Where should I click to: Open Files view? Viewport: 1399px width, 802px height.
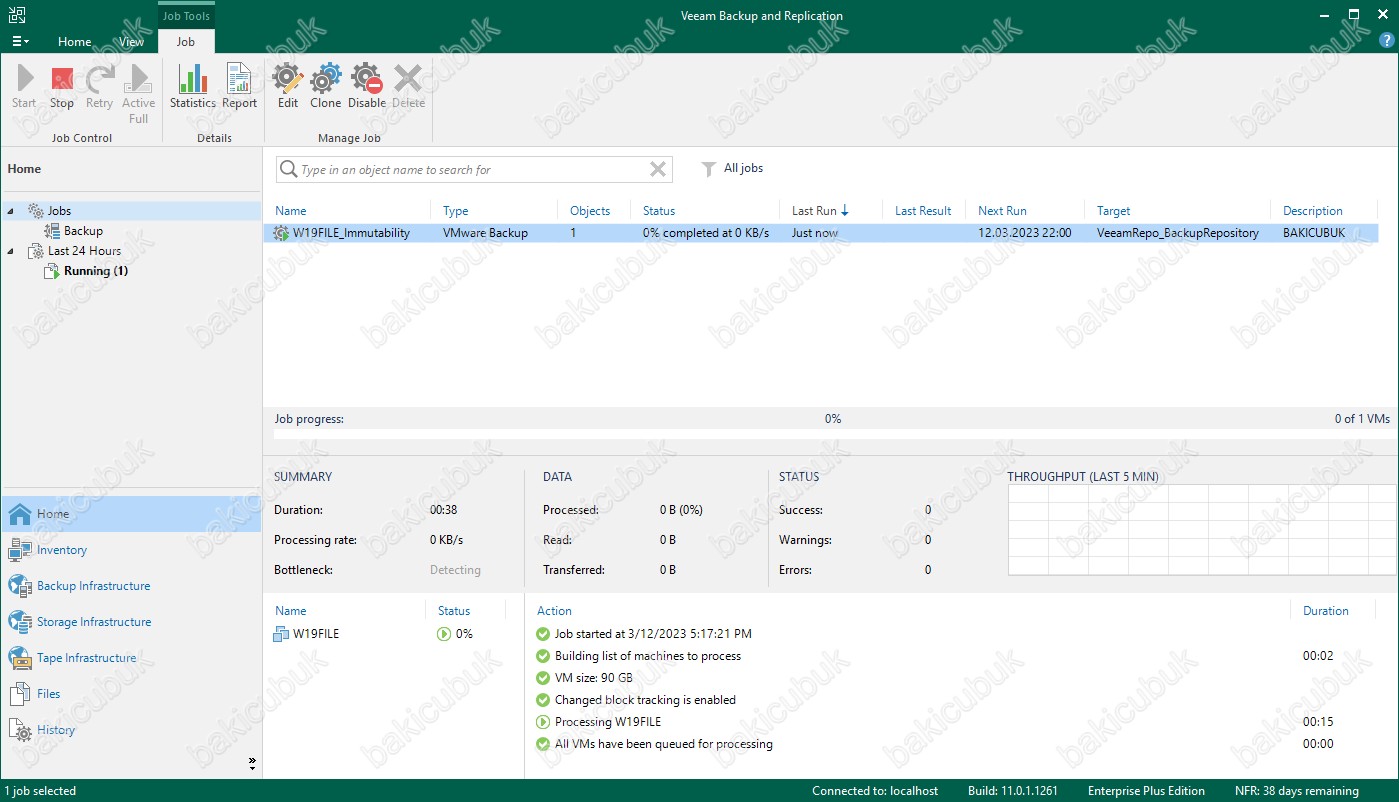coord(131,694)
